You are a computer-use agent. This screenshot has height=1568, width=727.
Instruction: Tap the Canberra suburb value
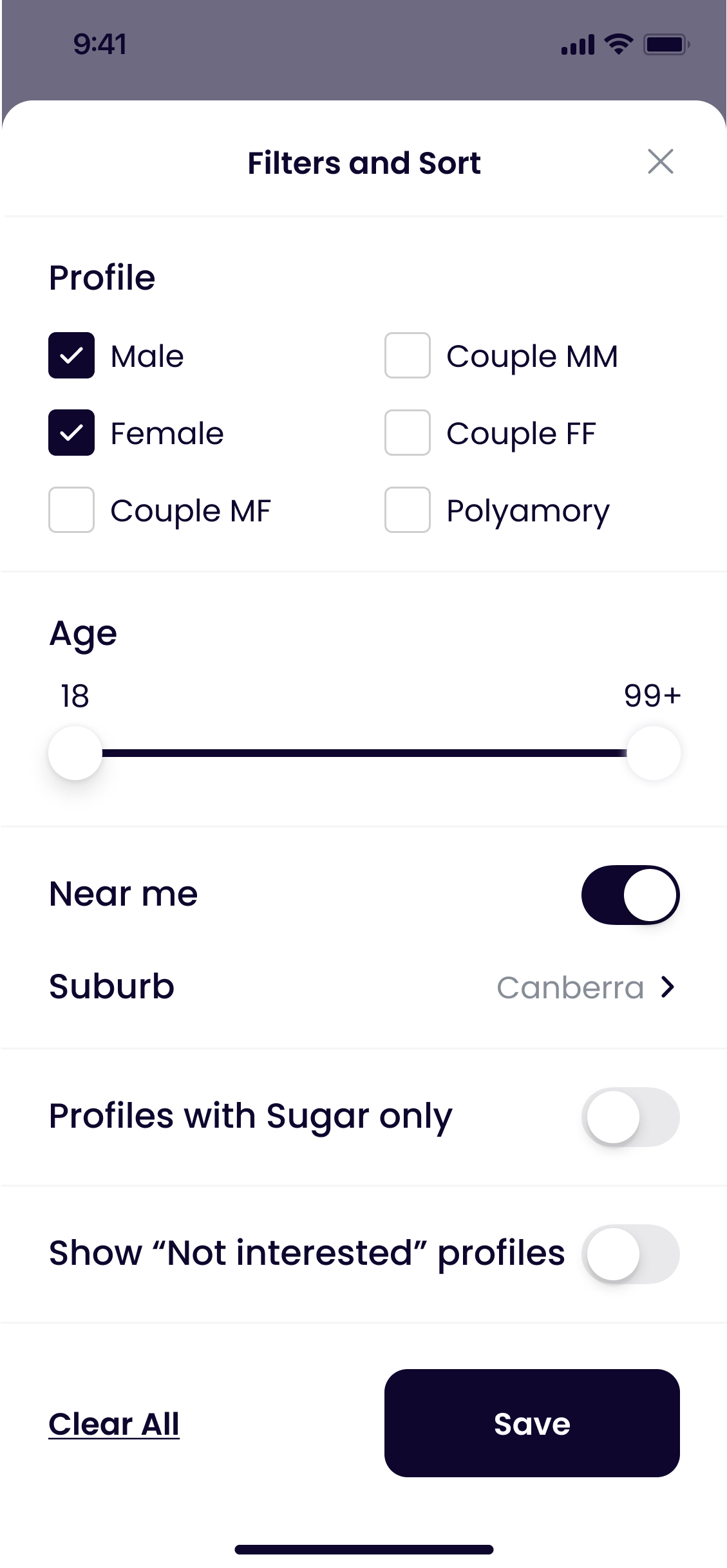point(570,987)
